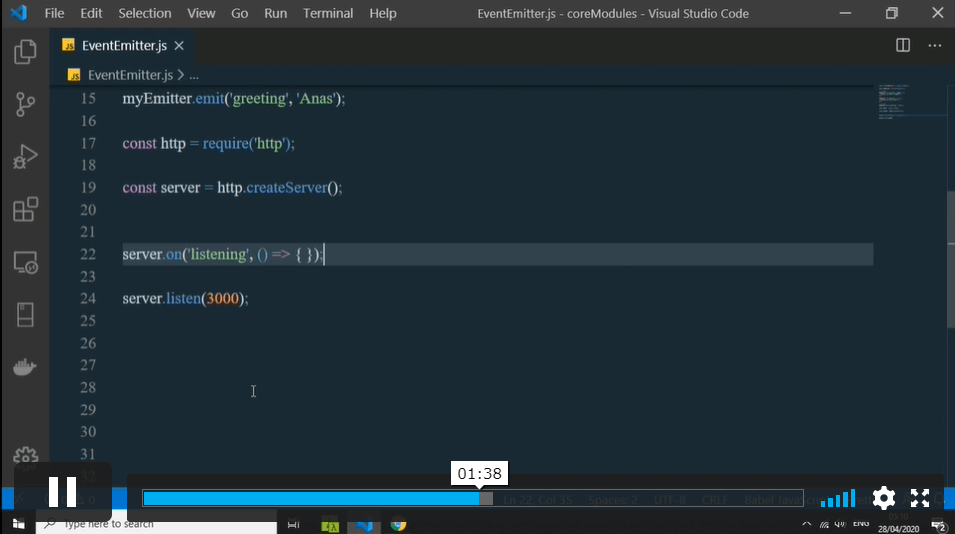955x534 pixels.
Task: Open the Windows Start button
Action: point(18,524)
